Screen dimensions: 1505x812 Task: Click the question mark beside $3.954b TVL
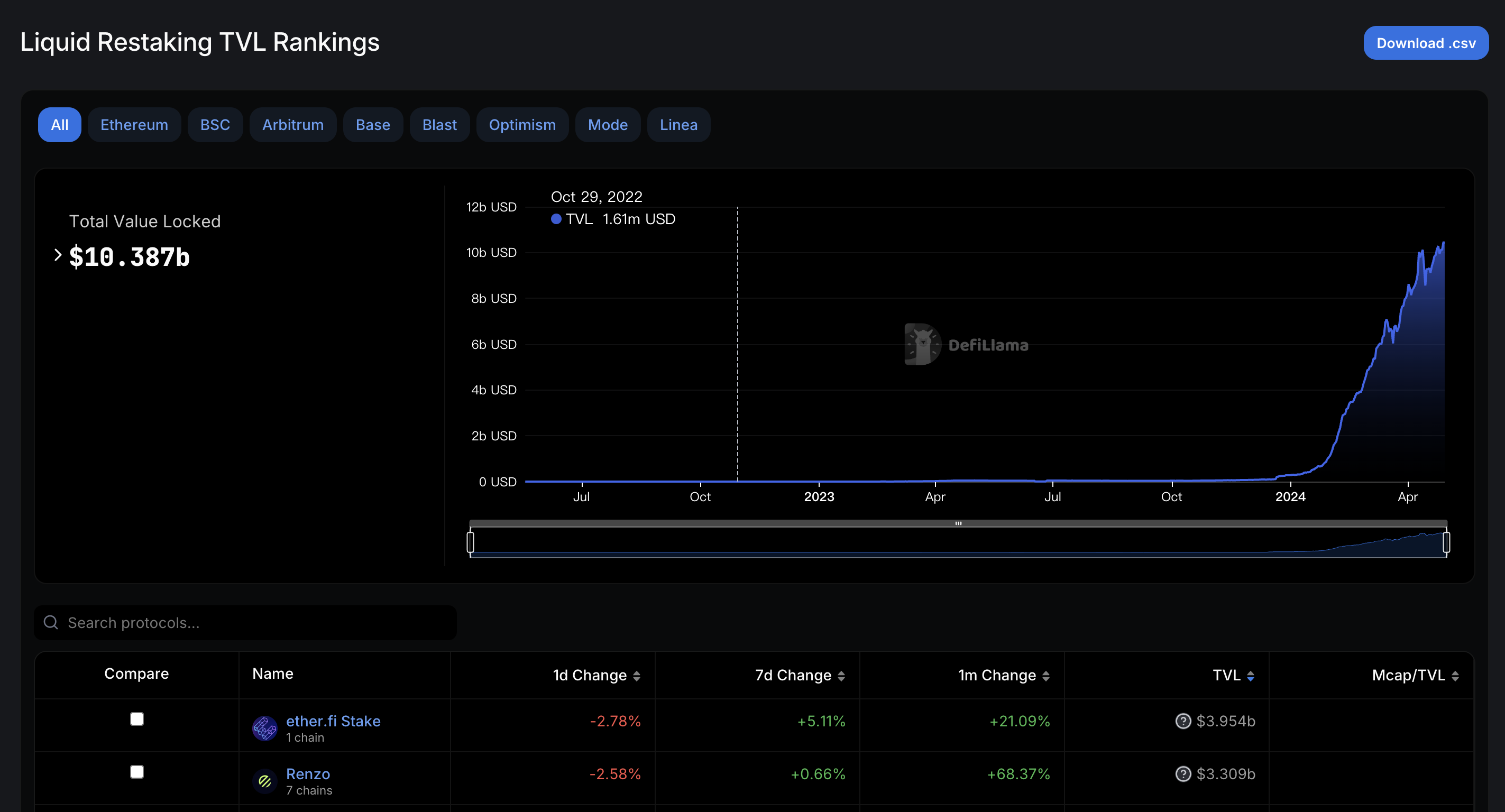[x=1183, y=722]
